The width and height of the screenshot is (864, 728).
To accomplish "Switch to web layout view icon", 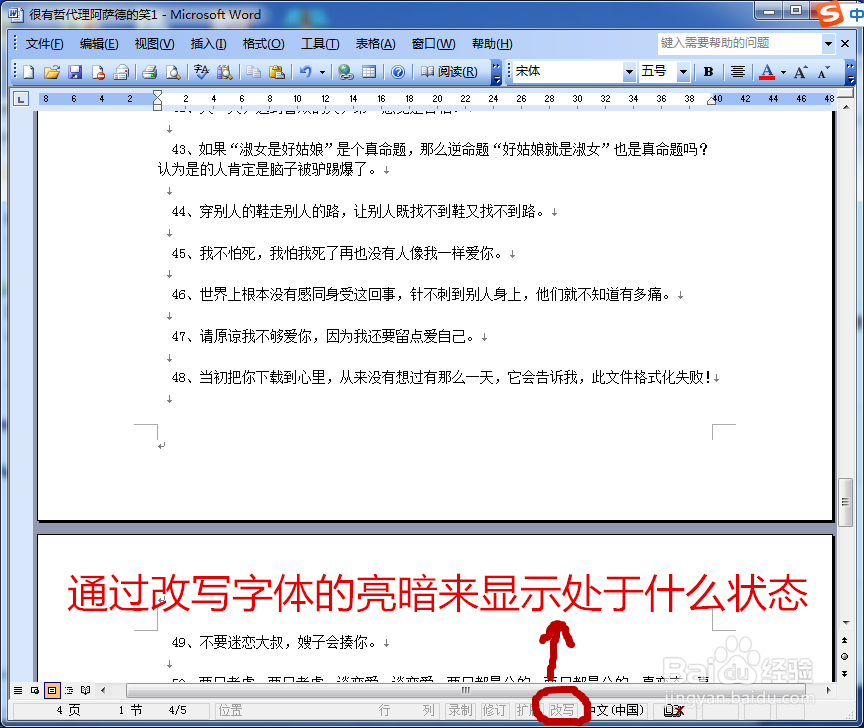I will pyautogui.click(x=35, y=690).
